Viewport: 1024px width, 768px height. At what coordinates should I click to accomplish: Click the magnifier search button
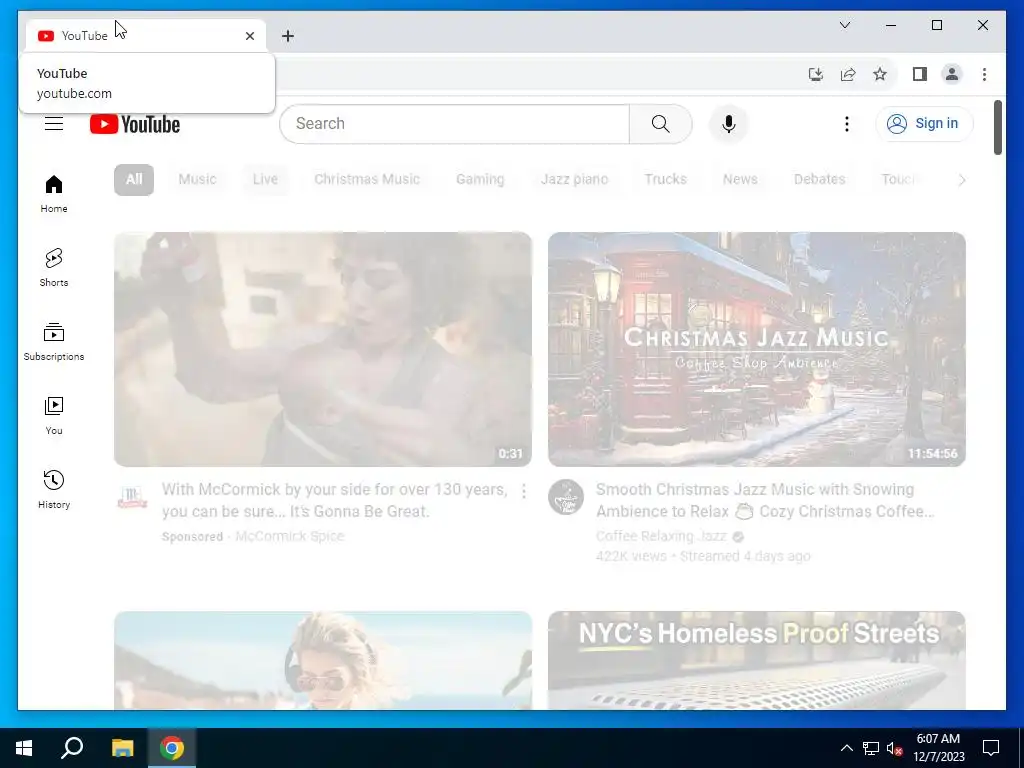point(660,124)
